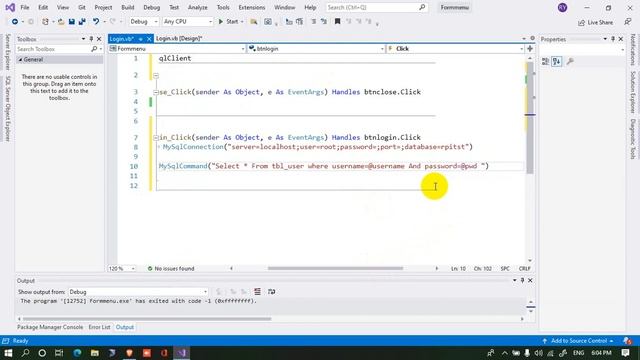
Task: Click the comment out selected lines icon
Action: coord(313,21)
